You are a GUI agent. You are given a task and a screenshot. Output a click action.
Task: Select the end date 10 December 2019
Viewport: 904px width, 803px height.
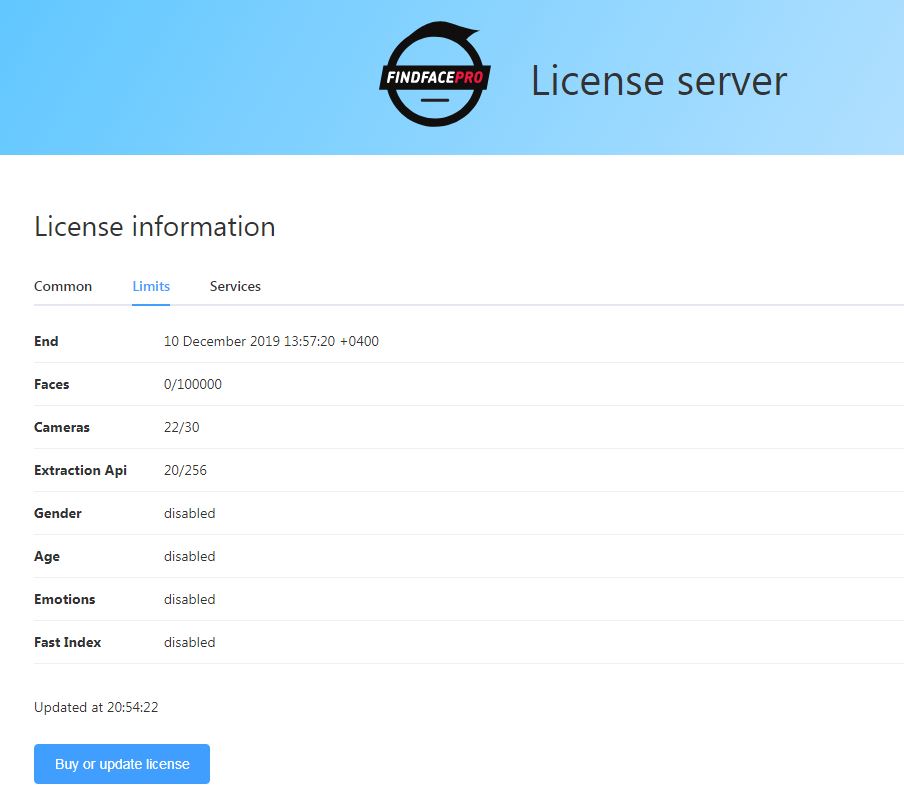tap(271, 341)
